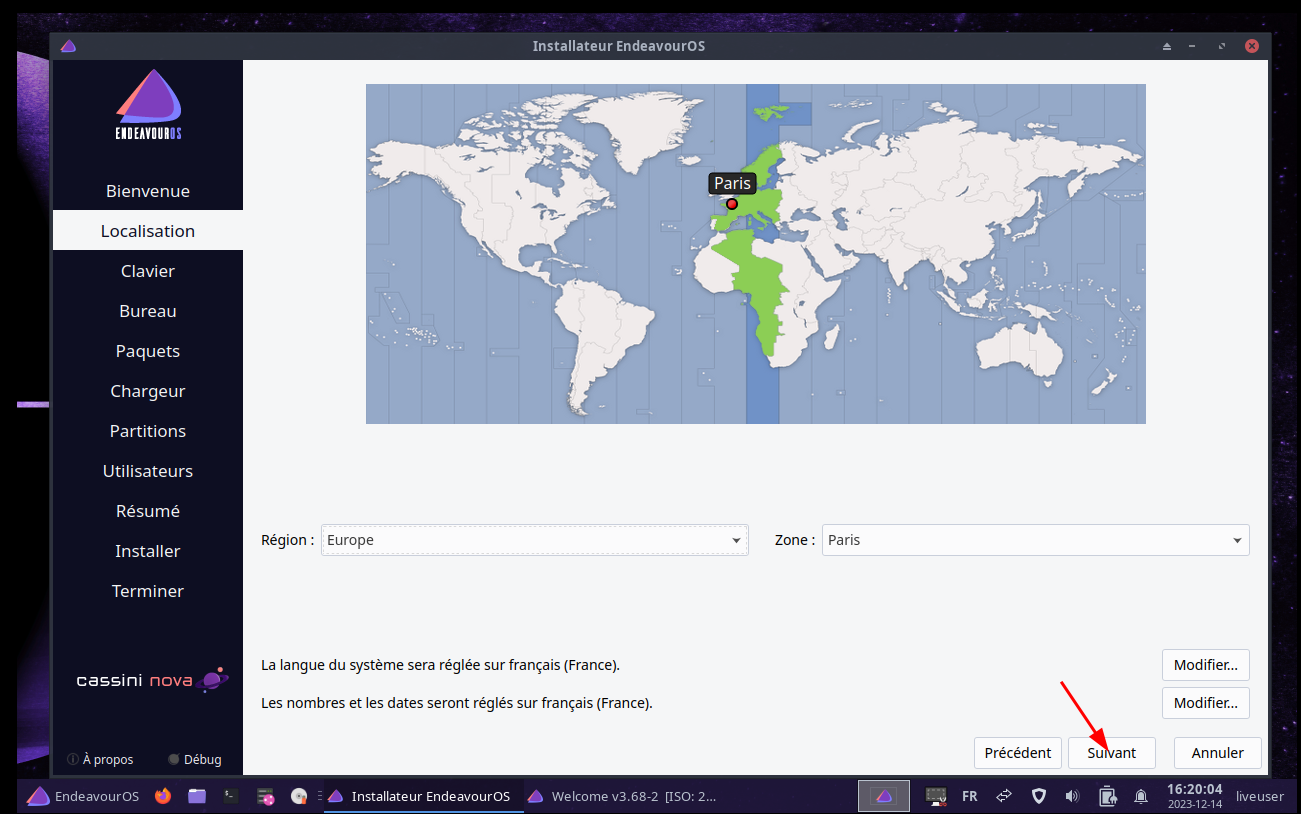Click the battery power tray icon

(x=1107, y=796)
